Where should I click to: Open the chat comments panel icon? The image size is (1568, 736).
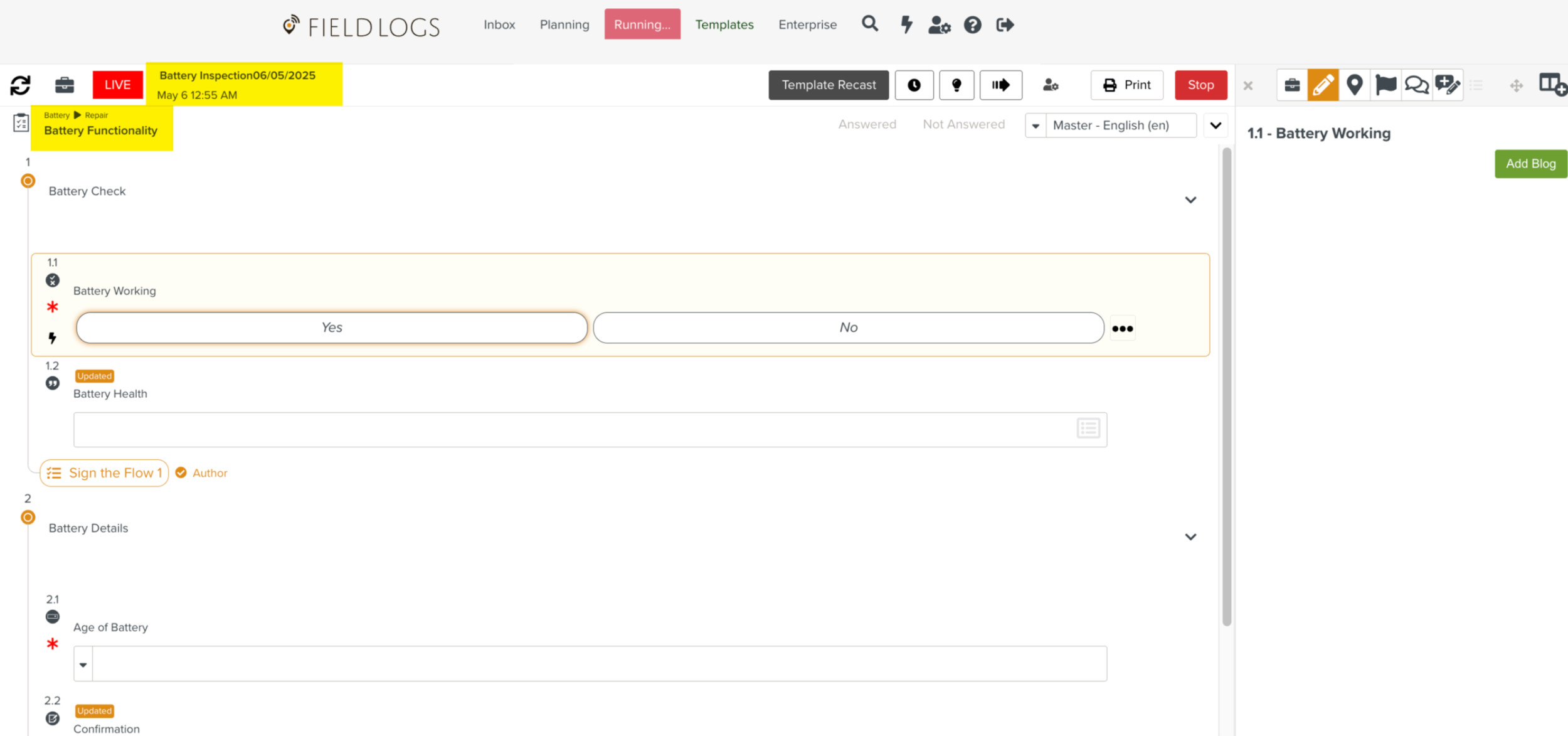point(1416,85)
